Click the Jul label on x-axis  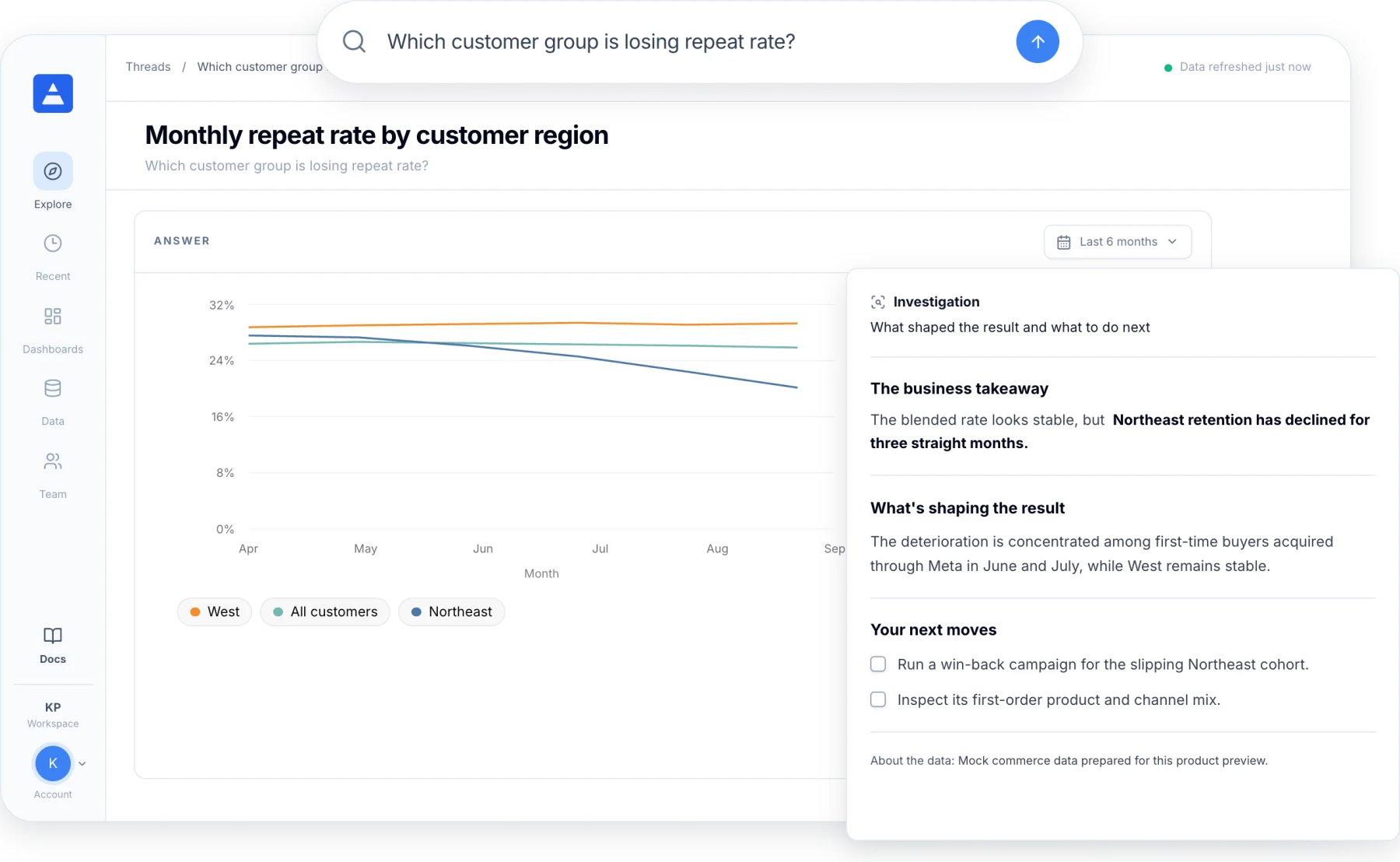600,548
